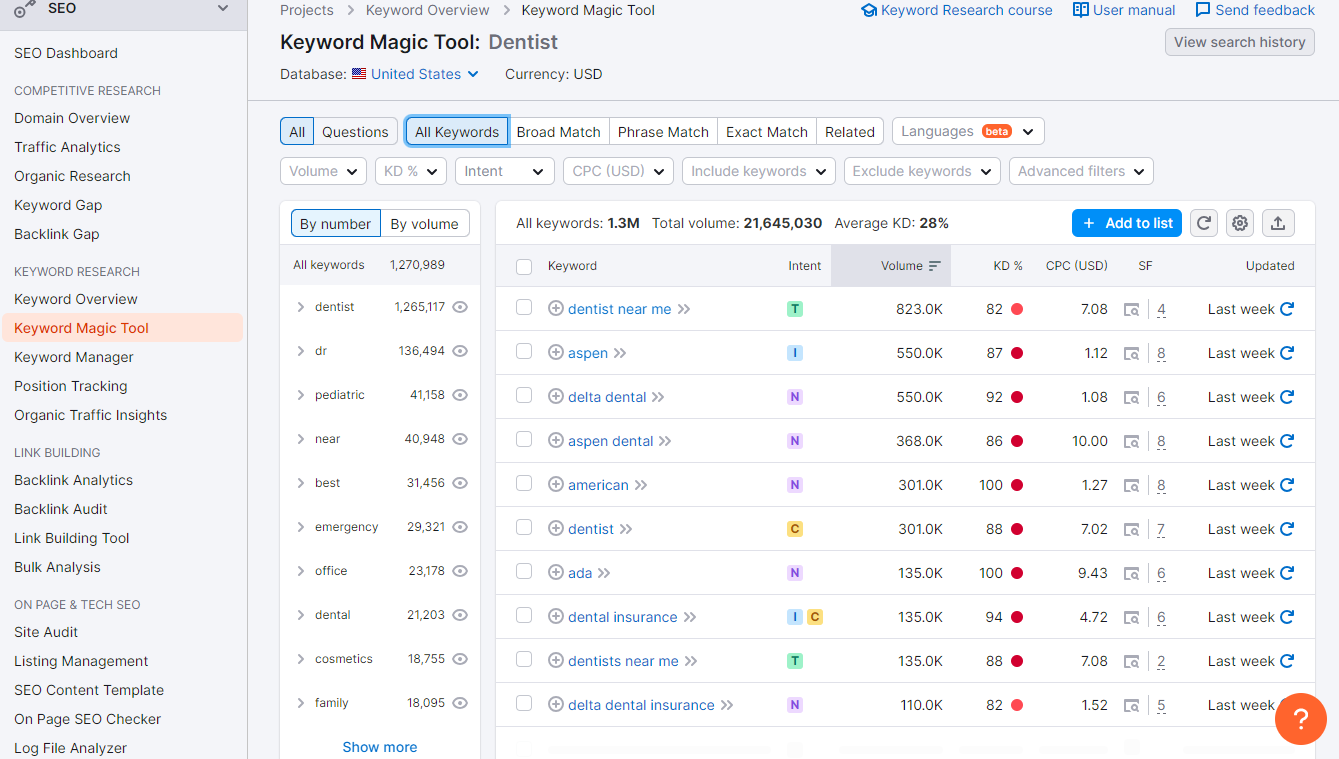Open table settings gear icon
The image size is (1339, 759).
tap(1240, 223)
